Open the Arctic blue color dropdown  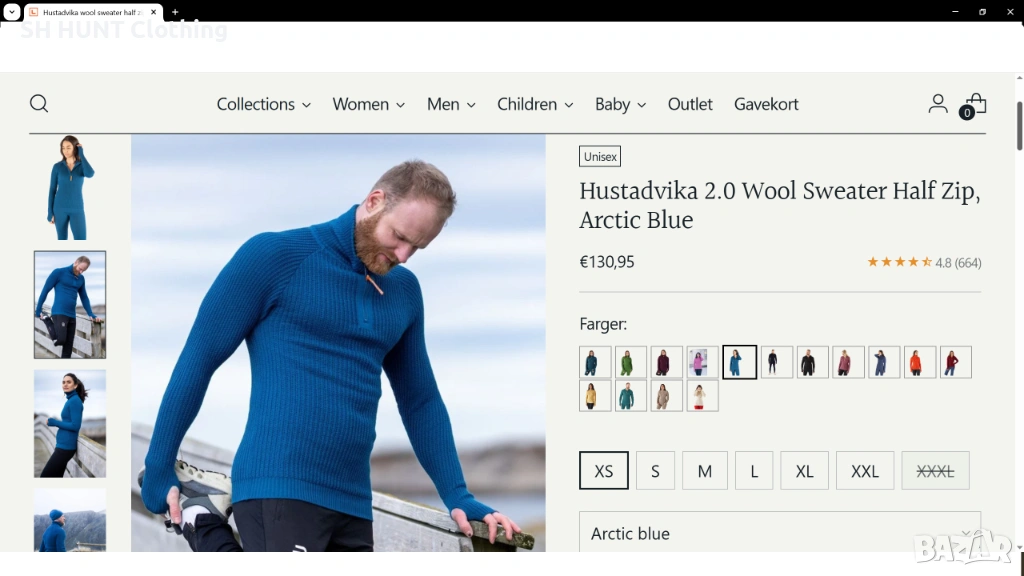coord(780,533)
